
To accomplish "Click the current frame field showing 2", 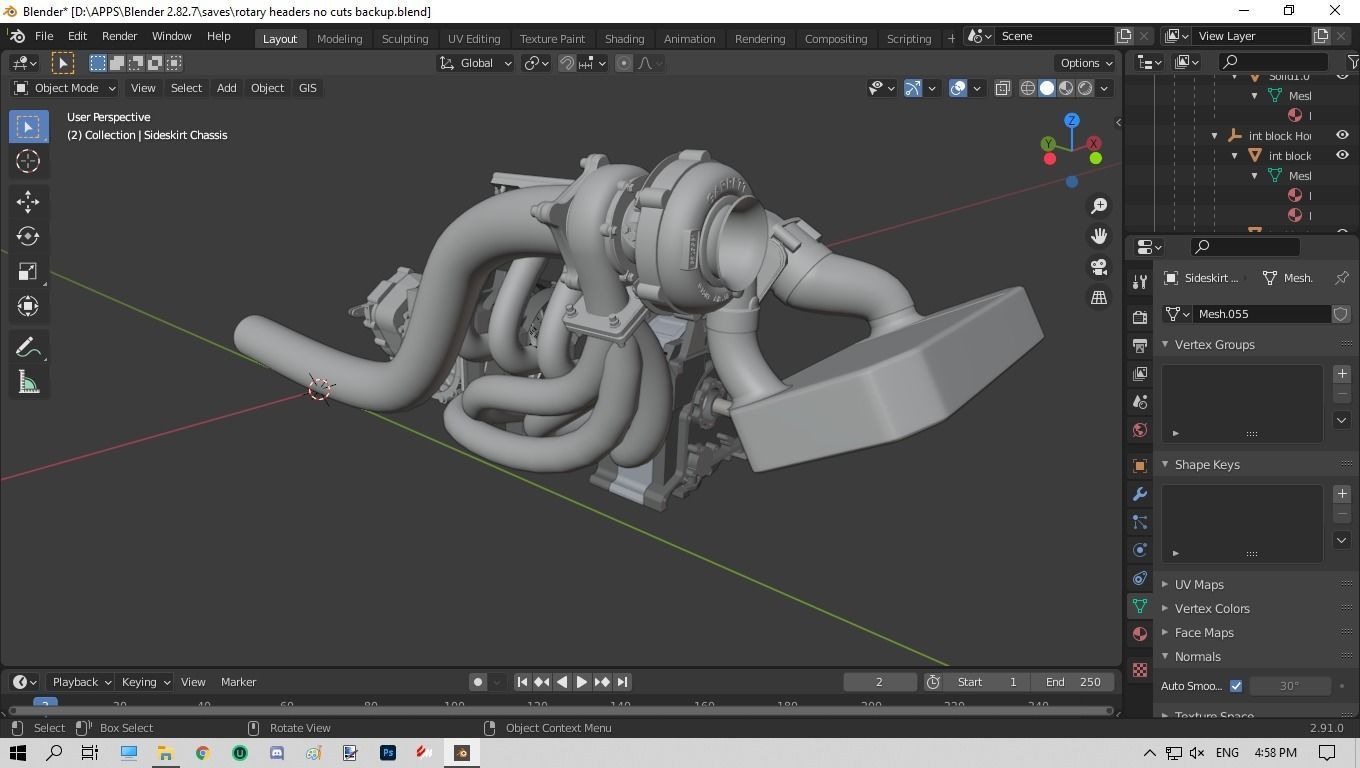I will (880, 682).
